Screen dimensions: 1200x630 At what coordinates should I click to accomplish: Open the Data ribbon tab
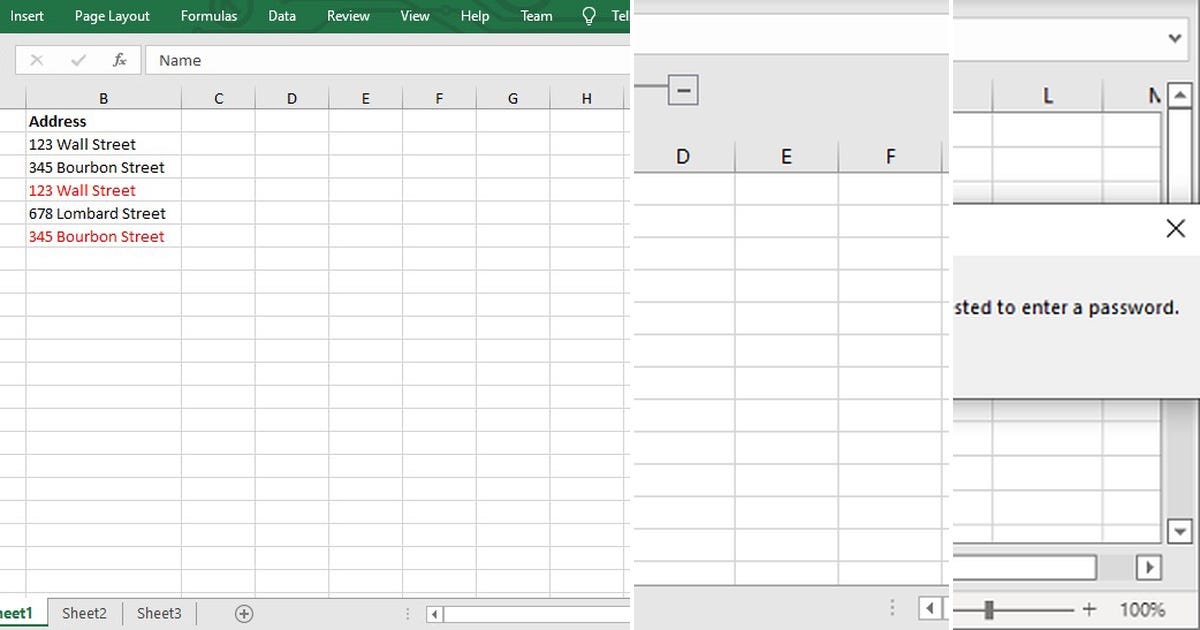click(x=281, y=16)
